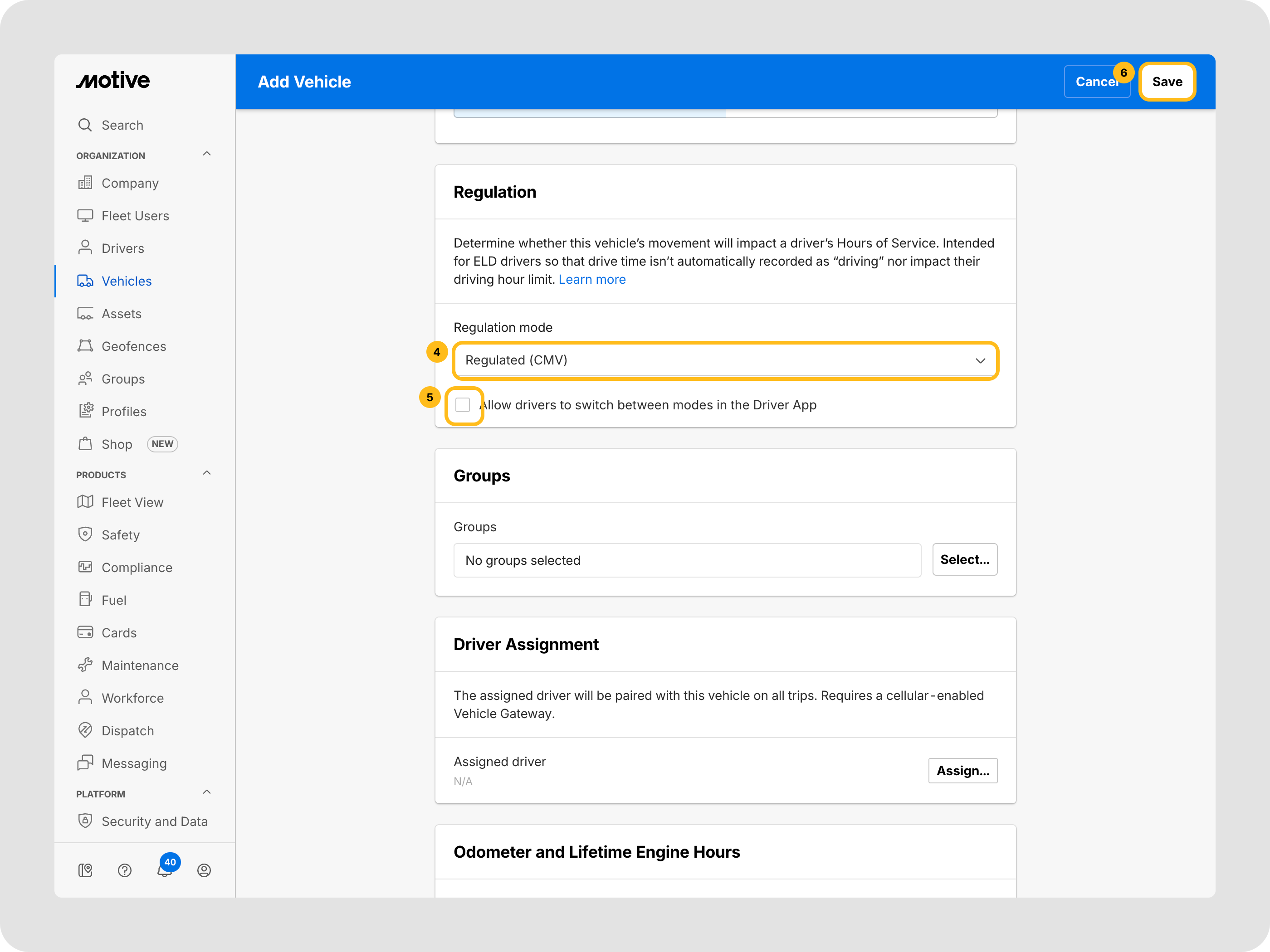Screen dimensions: 1270x952
Task: Click Assign driver button
Action: click(962, 771)
